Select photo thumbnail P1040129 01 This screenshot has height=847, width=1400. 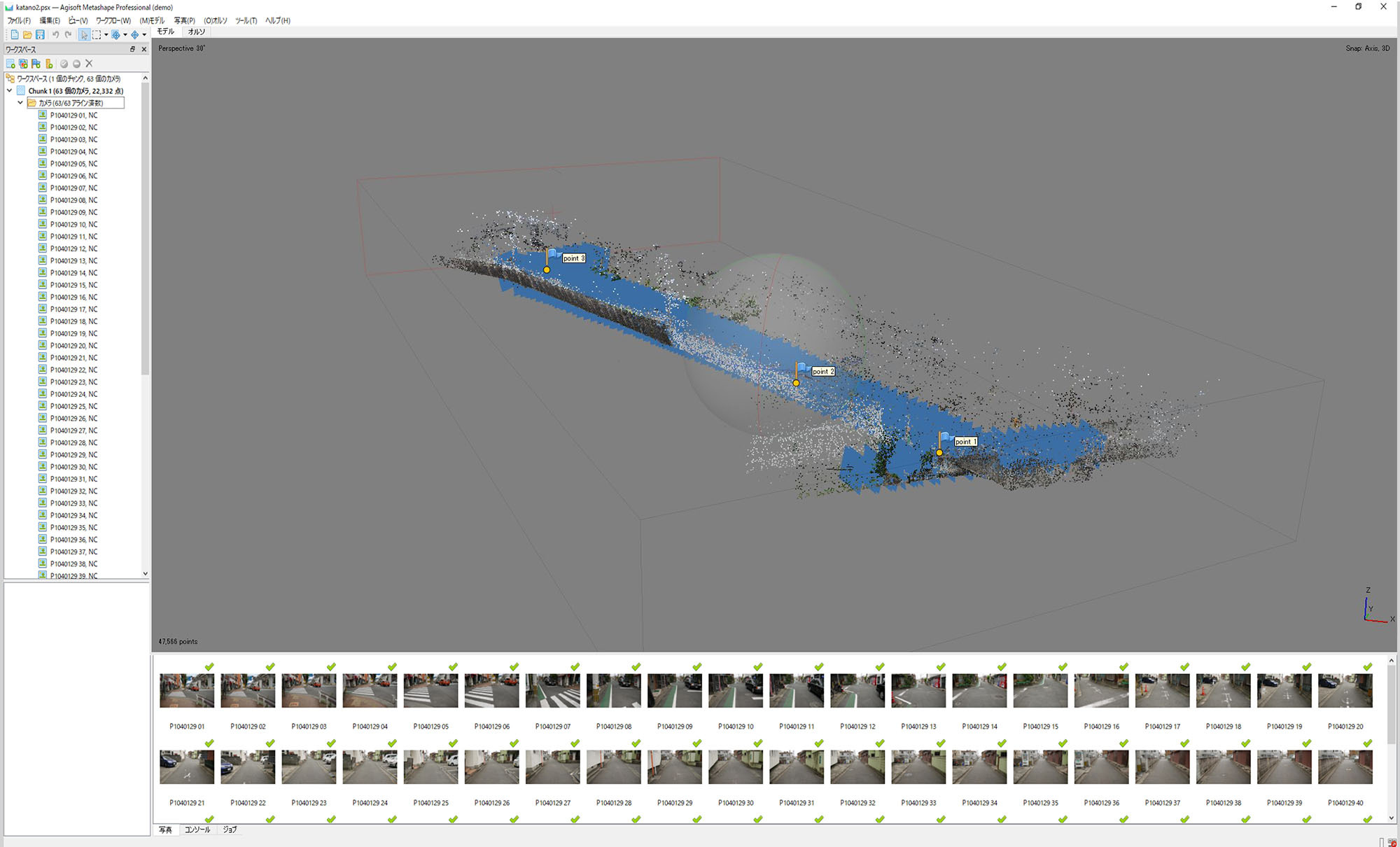tap(187, 691)
